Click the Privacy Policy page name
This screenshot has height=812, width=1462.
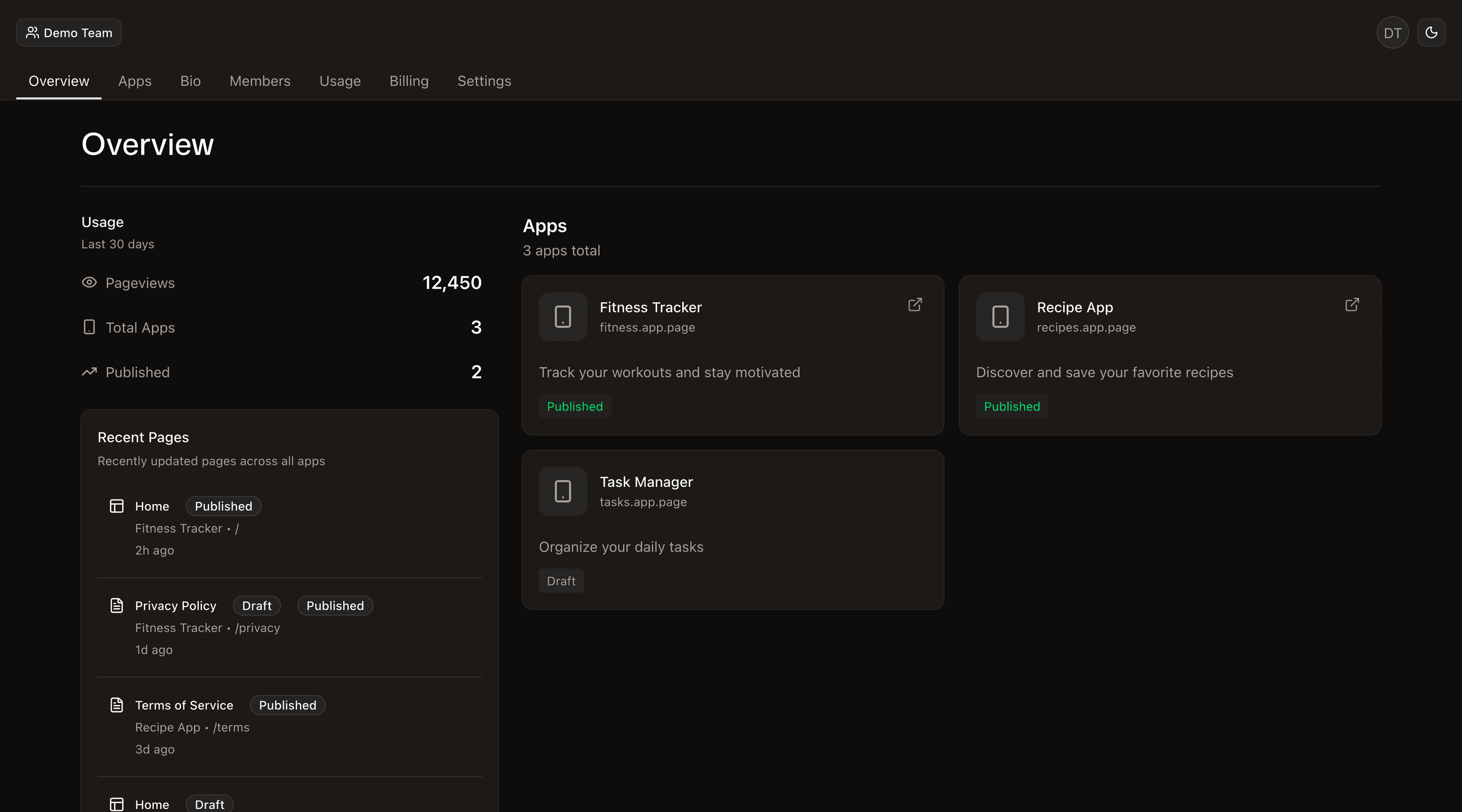pyautogui.click(x=176, y=605)
